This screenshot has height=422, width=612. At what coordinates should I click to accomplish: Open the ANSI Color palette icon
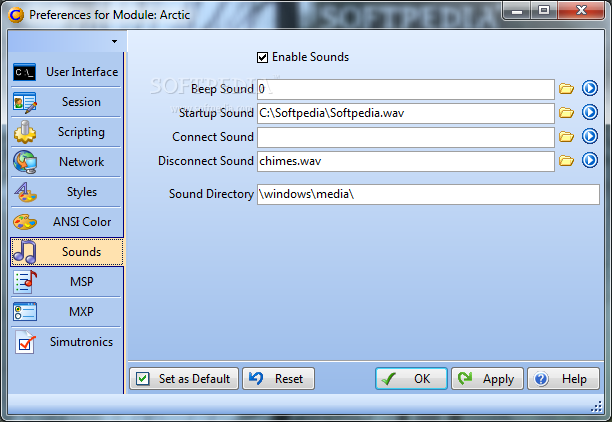(25, 222)
